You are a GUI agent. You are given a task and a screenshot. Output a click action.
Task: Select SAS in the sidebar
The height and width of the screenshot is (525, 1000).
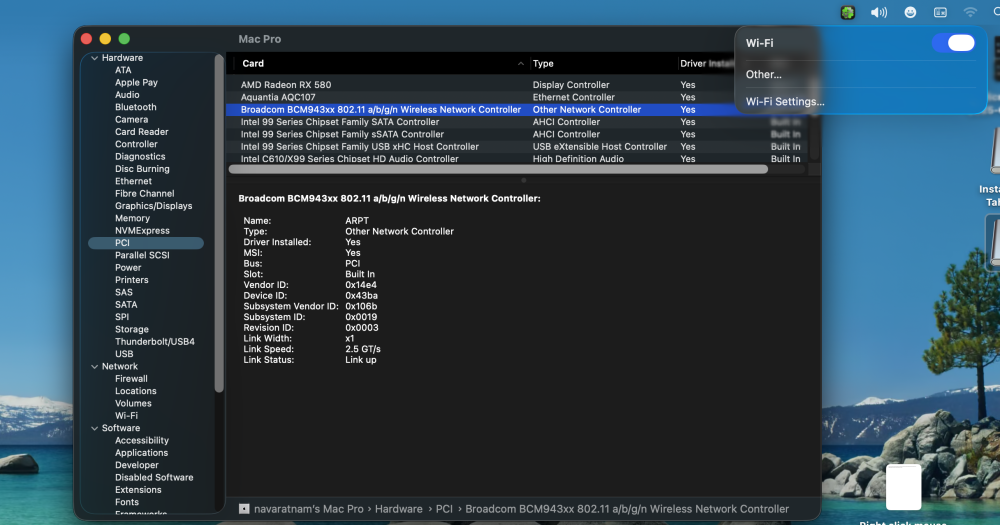point(124,292)
